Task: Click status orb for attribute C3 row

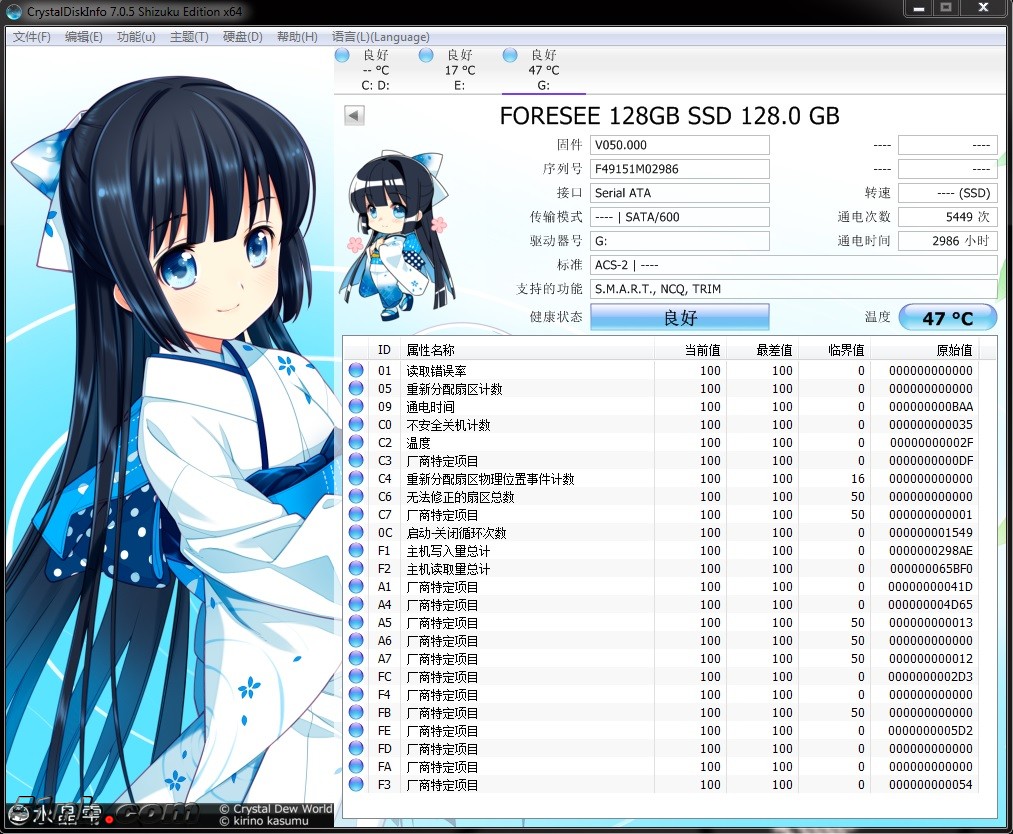Action: [x=356, y=461]
